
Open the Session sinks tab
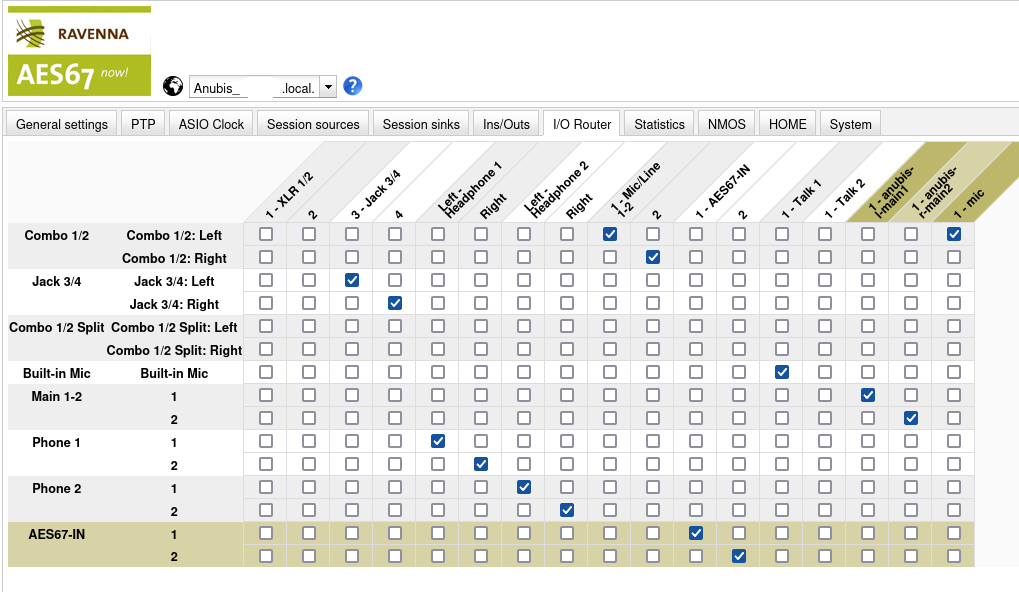[421, 124]
